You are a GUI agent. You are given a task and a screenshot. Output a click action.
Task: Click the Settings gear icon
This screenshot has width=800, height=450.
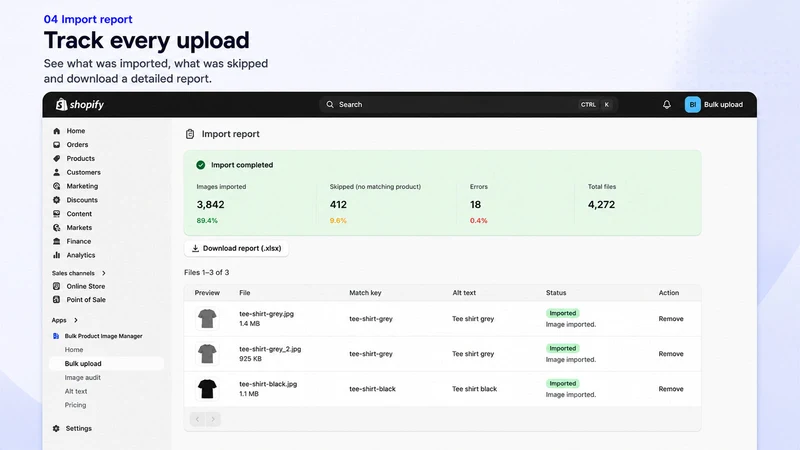click(56, 429)
